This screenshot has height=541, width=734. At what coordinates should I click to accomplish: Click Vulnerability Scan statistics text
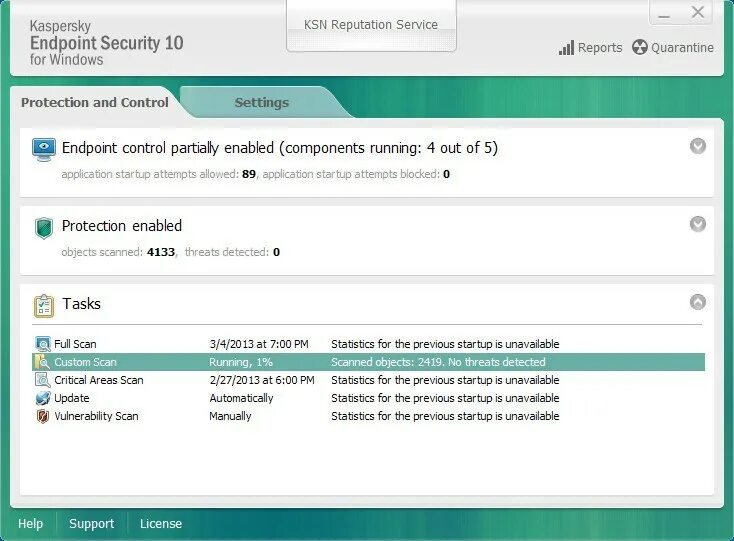tap(445, 416)
